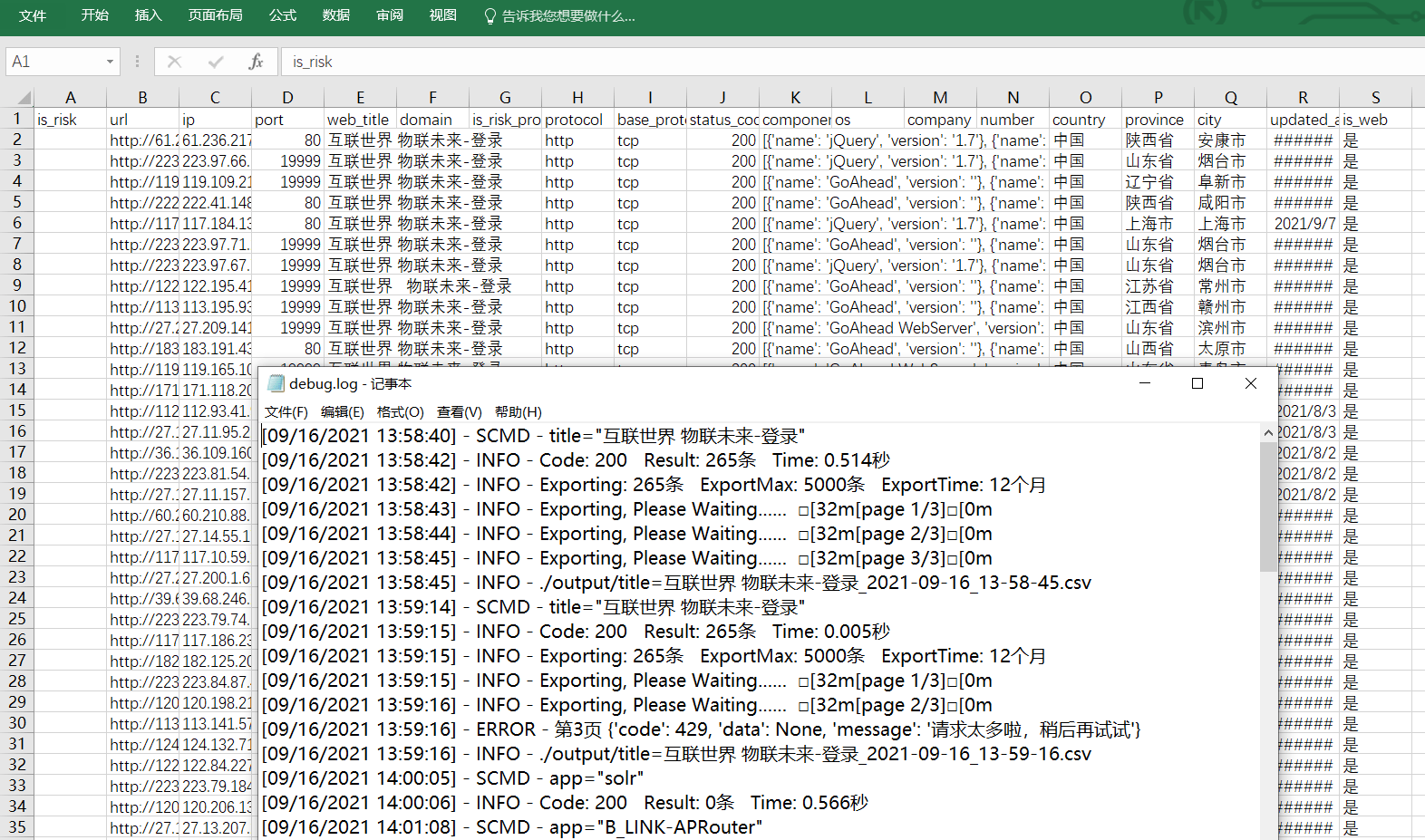
Task: Click the city cell 安康市
Action: click(x=1230, y=140)
